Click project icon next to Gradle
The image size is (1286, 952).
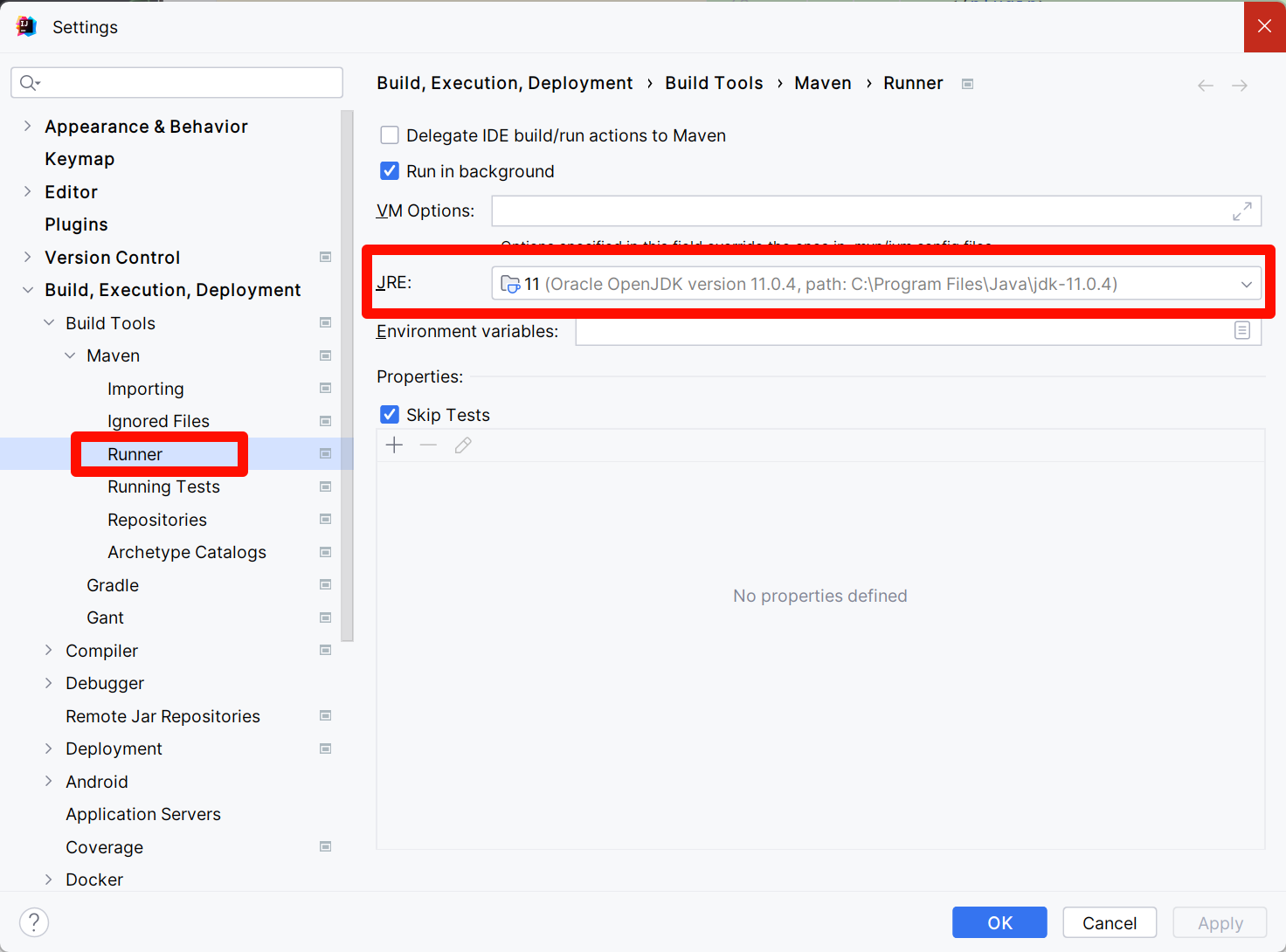[326, 584]
